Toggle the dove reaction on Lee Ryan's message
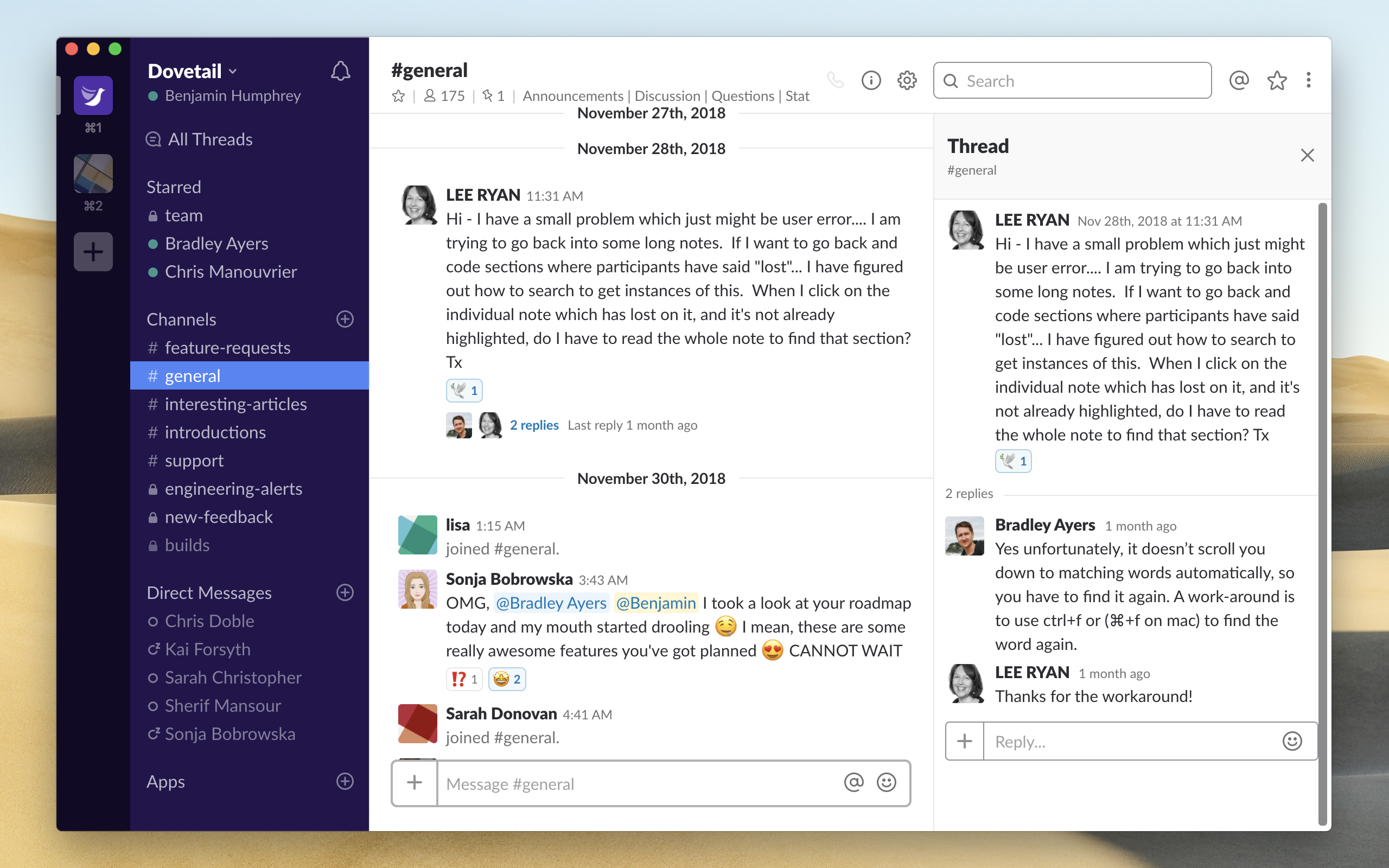The image size is (1389, 868). pos(464,390)
